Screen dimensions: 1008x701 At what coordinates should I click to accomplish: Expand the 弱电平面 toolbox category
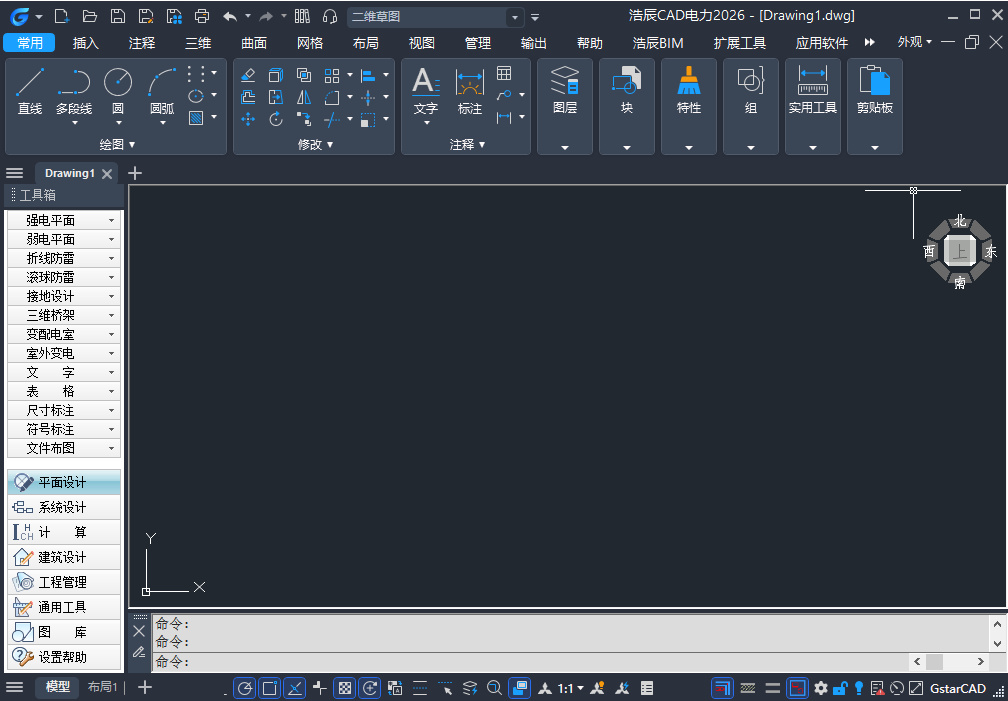point(64,239)
